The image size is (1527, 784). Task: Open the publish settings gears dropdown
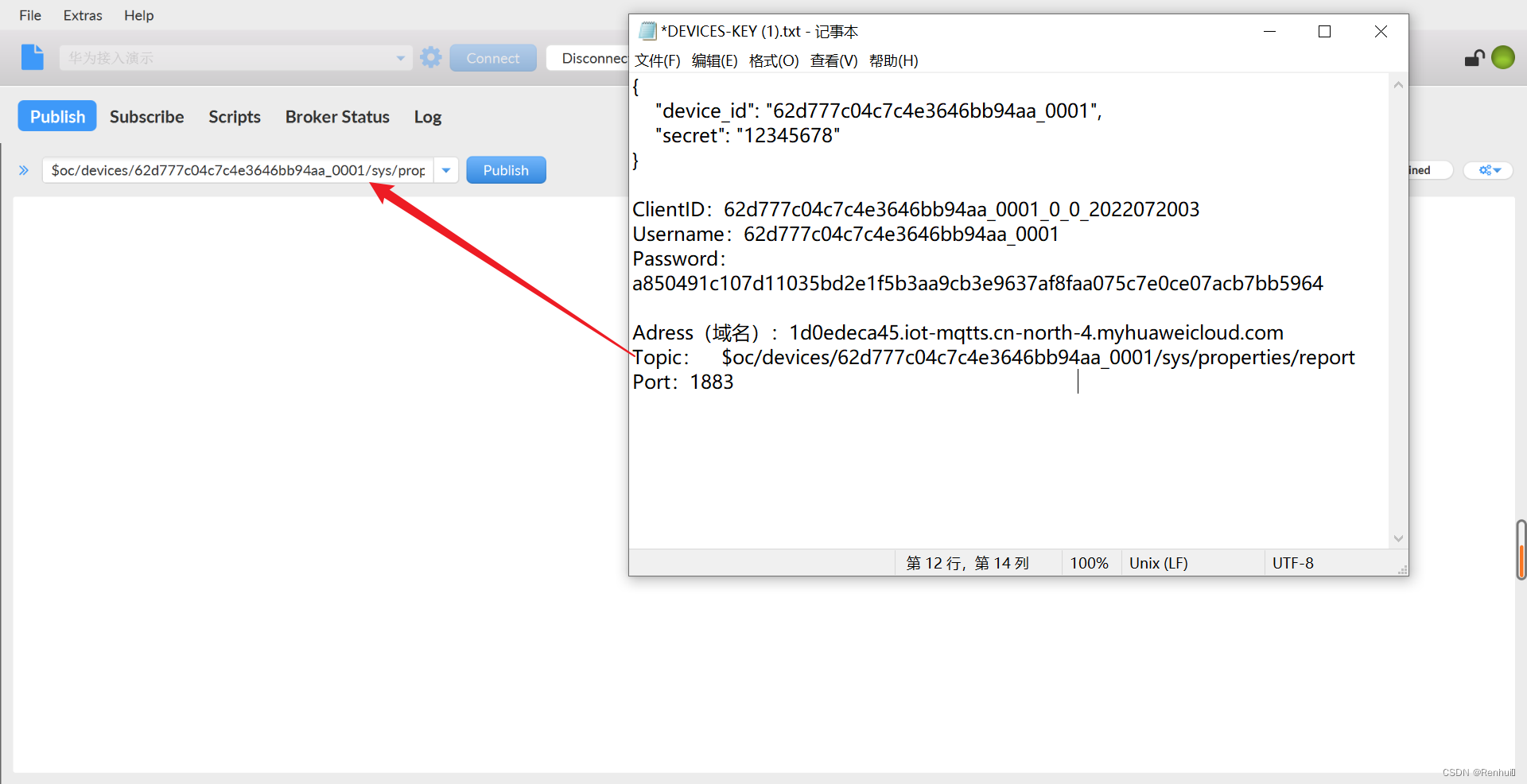pyautogui.click(x=1490, y=170)
